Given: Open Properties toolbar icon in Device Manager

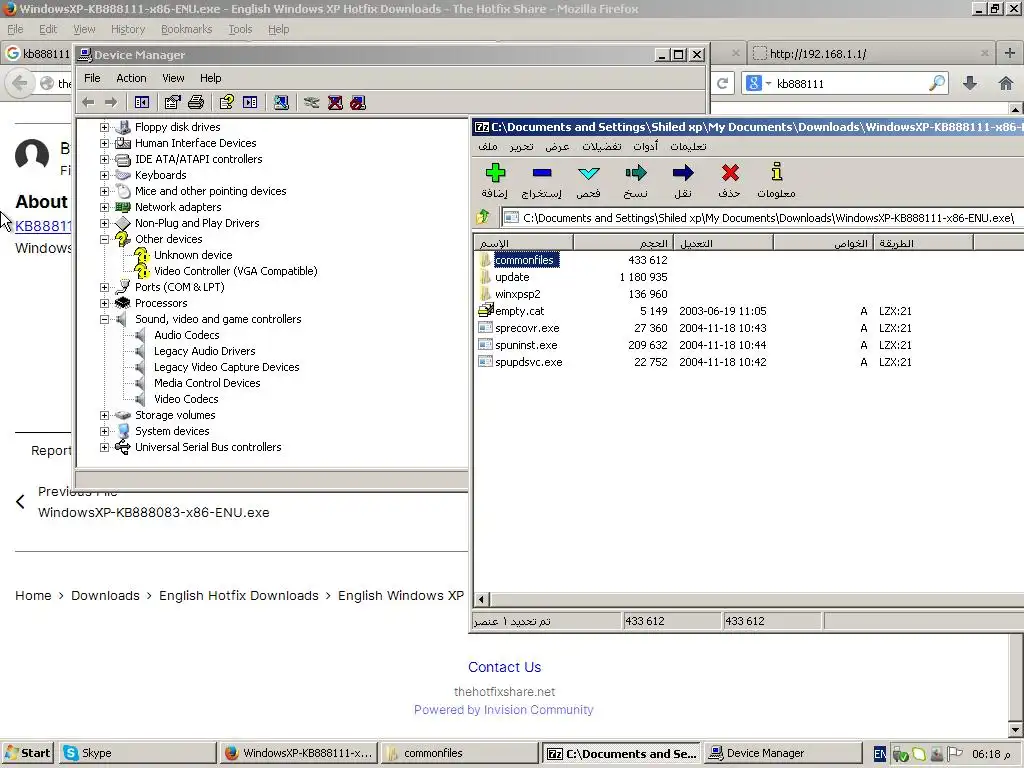Looking at the screenshot, I should pos(172,103).
